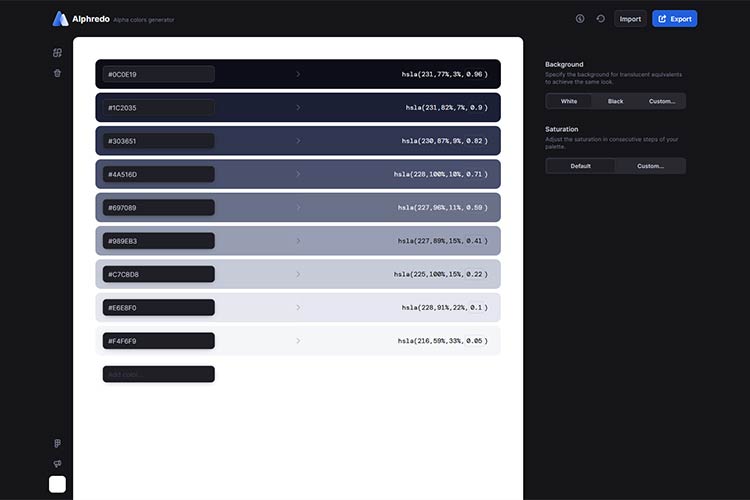Click the chevron arrow in the #0C0E19 row

pyautogui.click(x=298, y=74)
